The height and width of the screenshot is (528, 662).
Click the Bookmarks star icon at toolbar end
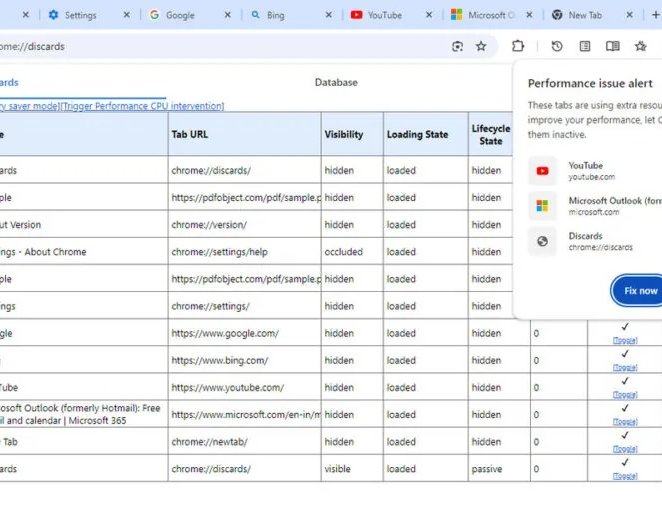tap(640, 46)
